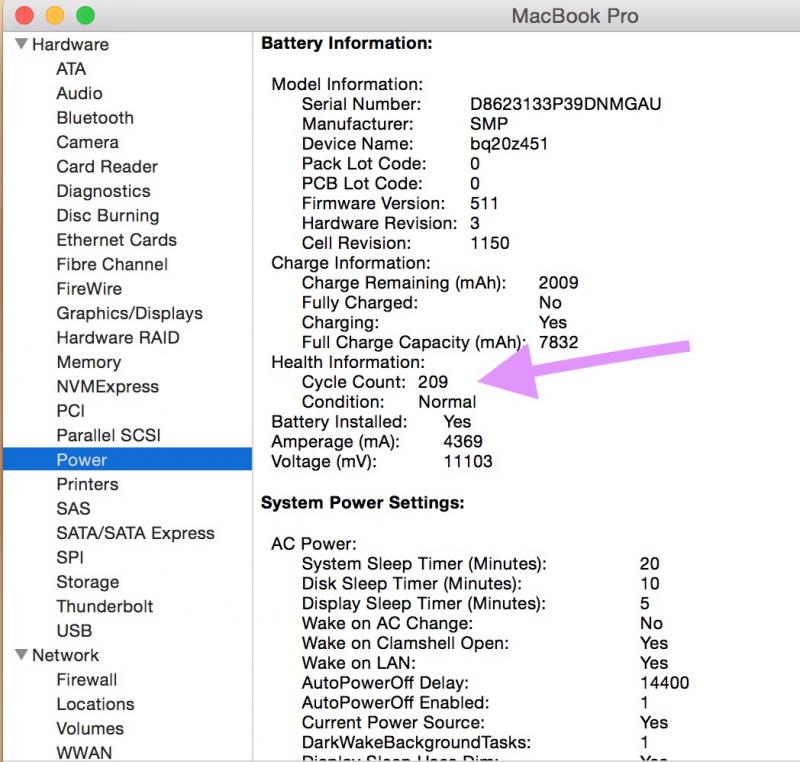
Task: Click the device name bq20z451
Action: pyautogui.click(x=509, y=144)
